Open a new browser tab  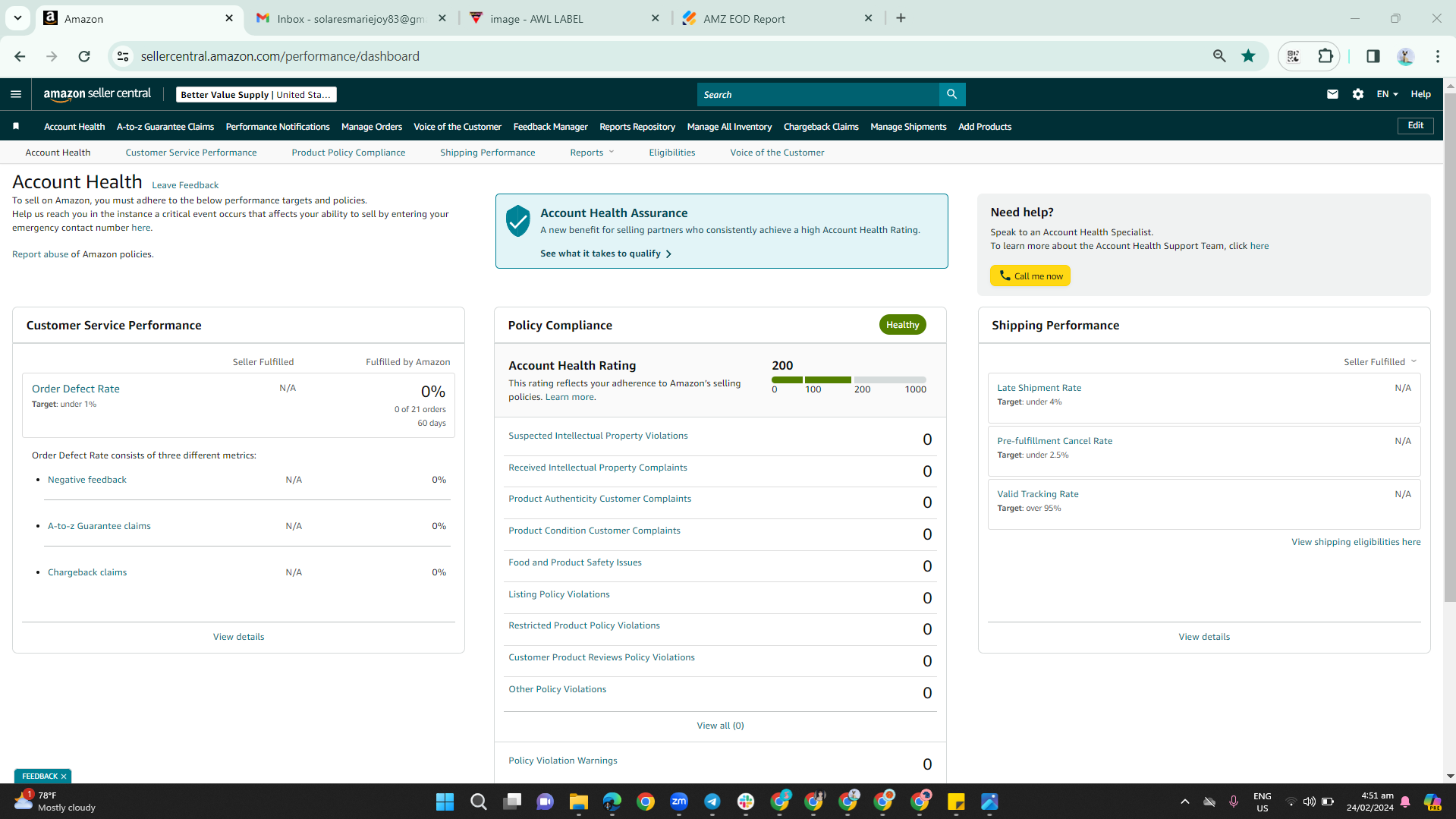click(901, 18)
